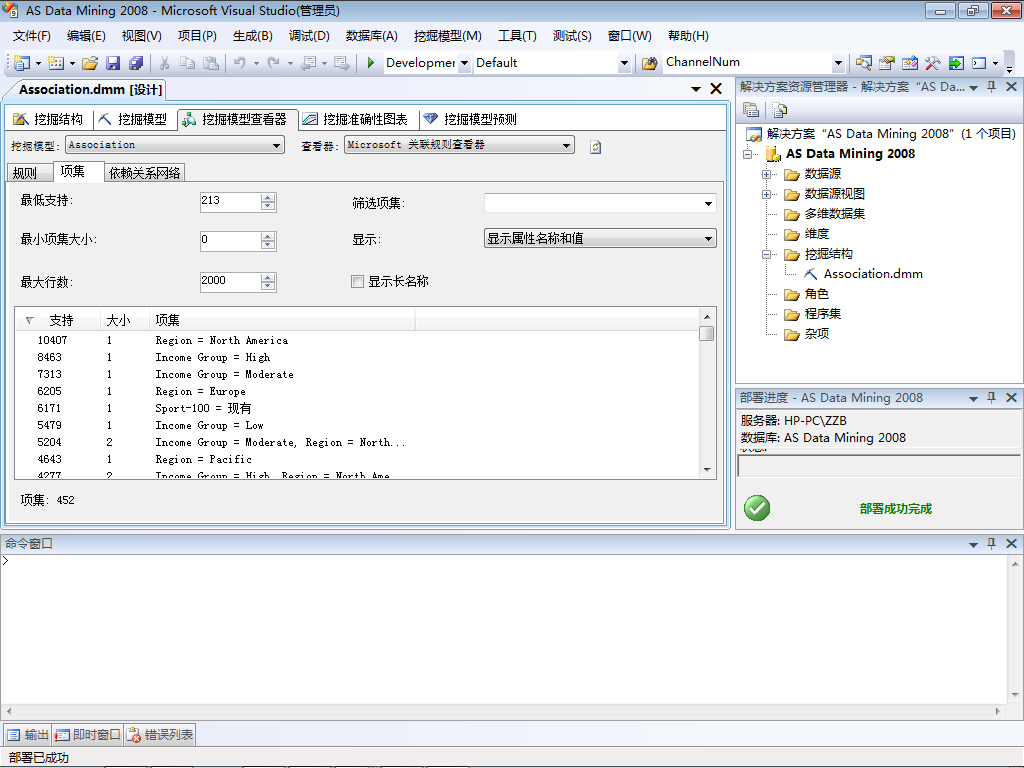
Task: Click the Save All icon
Action: coord(136,63)
